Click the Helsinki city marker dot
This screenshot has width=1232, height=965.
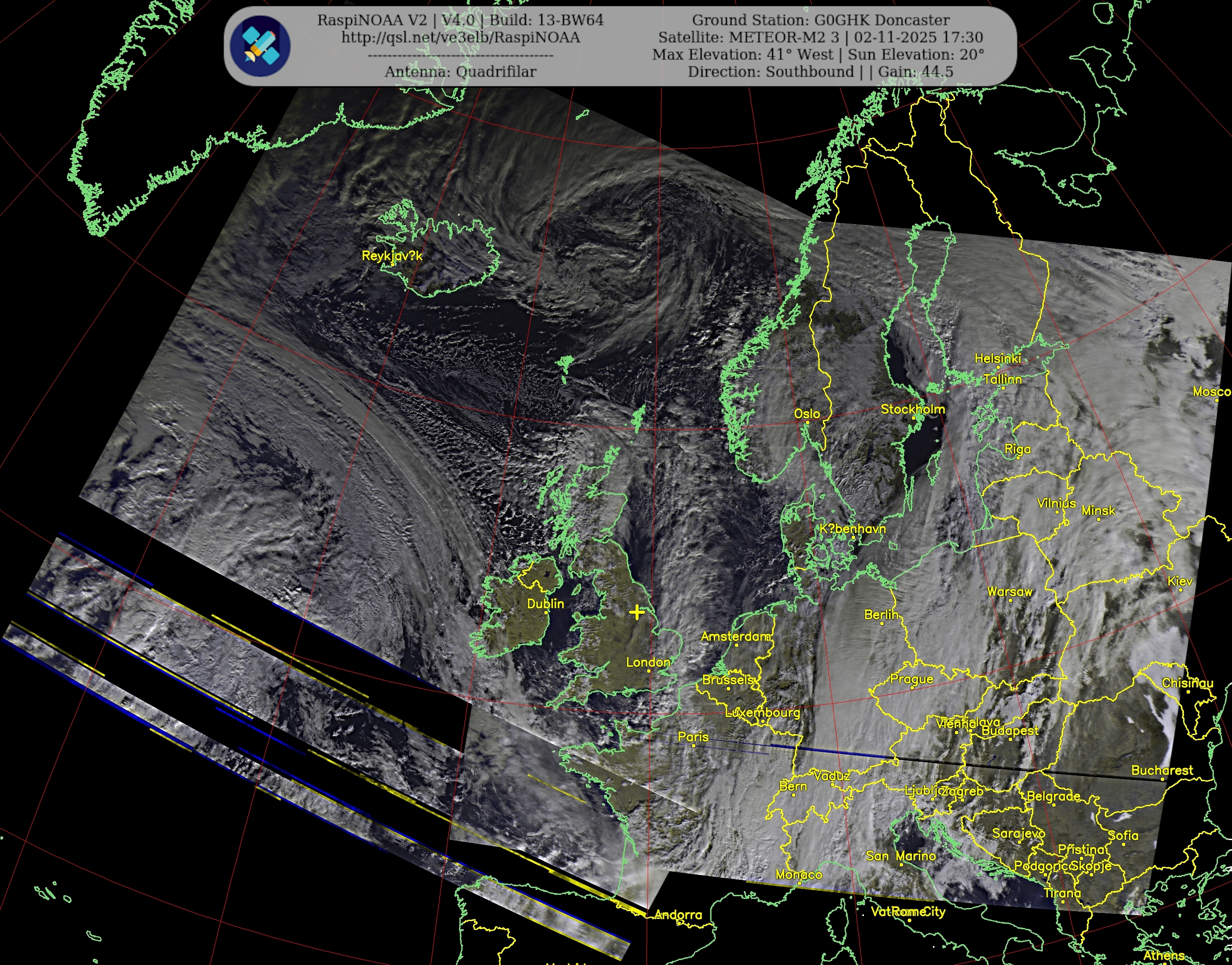[998, 367]
